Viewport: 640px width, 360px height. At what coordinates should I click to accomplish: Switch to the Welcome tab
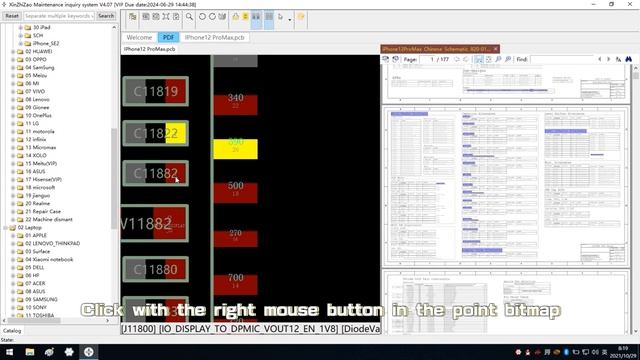(139, 37)
